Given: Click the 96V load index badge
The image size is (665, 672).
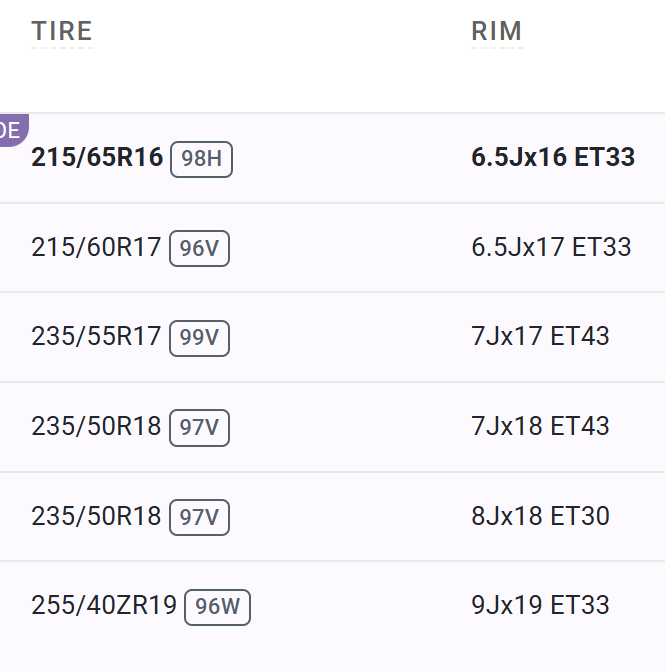Looking at the screenshot, I should [x=199, y=249].
